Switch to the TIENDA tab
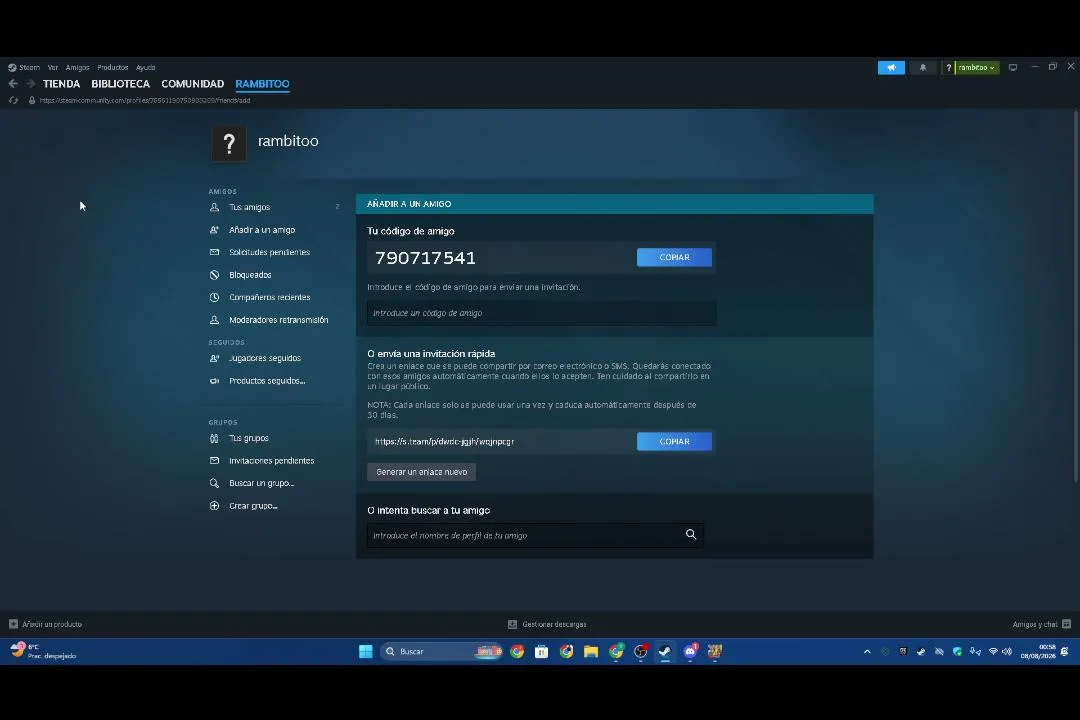1080x720 pixels. (x=61, y=84)
